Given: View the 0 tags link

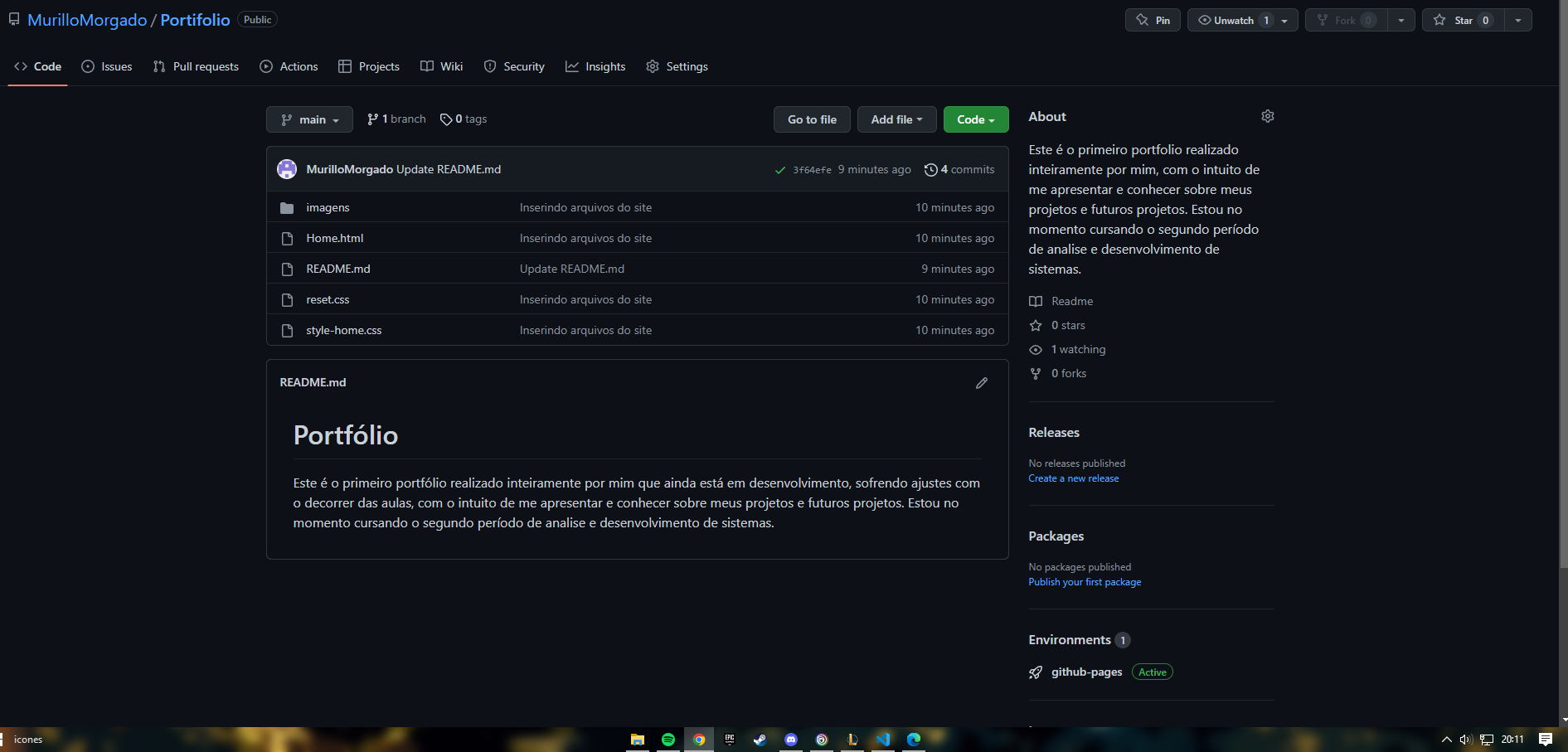Looking at the screenshot, I should point(464,119).
